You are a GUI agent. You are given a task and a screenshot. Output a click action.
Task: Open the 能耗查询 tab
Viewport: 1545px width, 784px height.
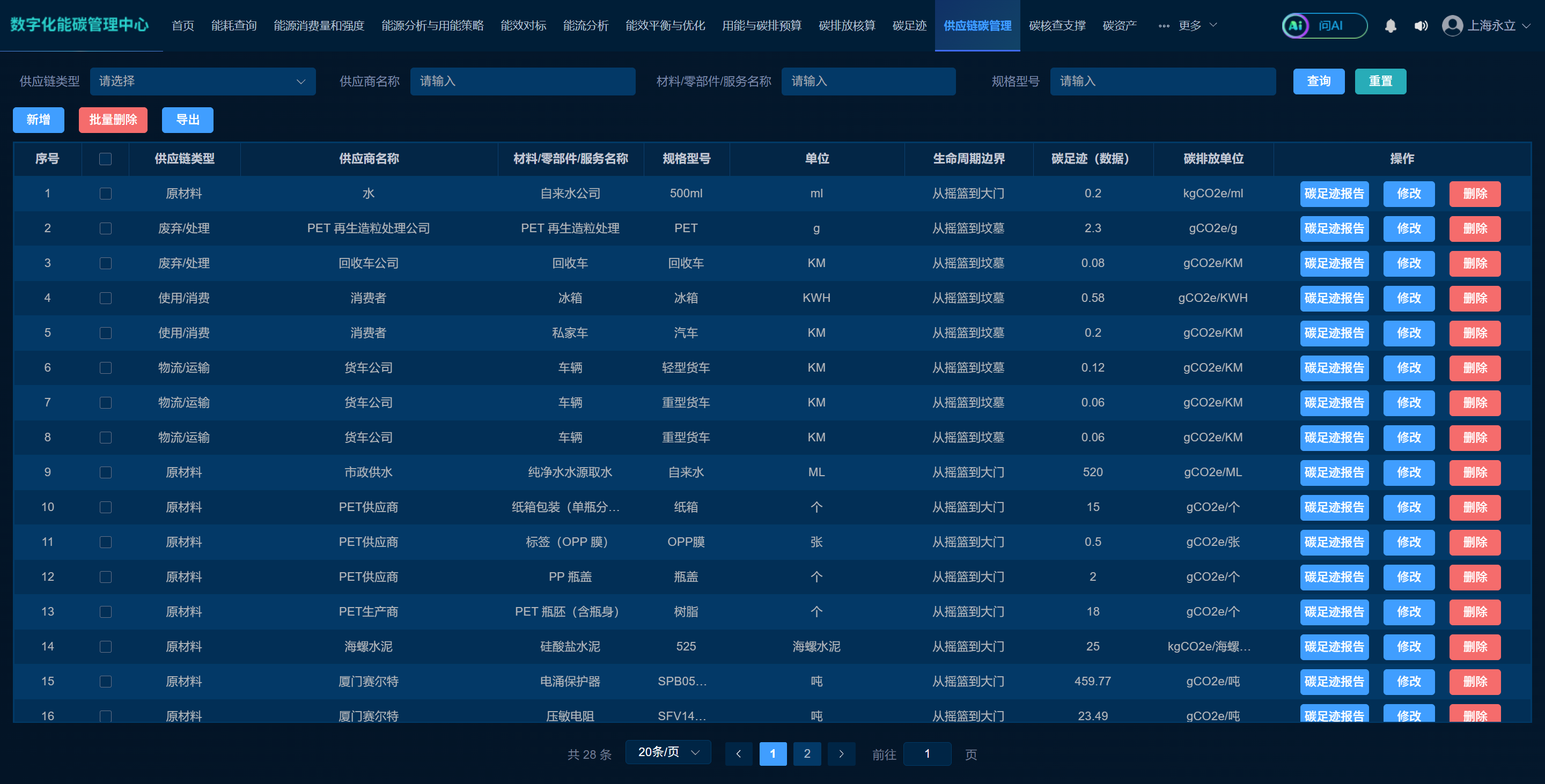click(x=234, y=26)
